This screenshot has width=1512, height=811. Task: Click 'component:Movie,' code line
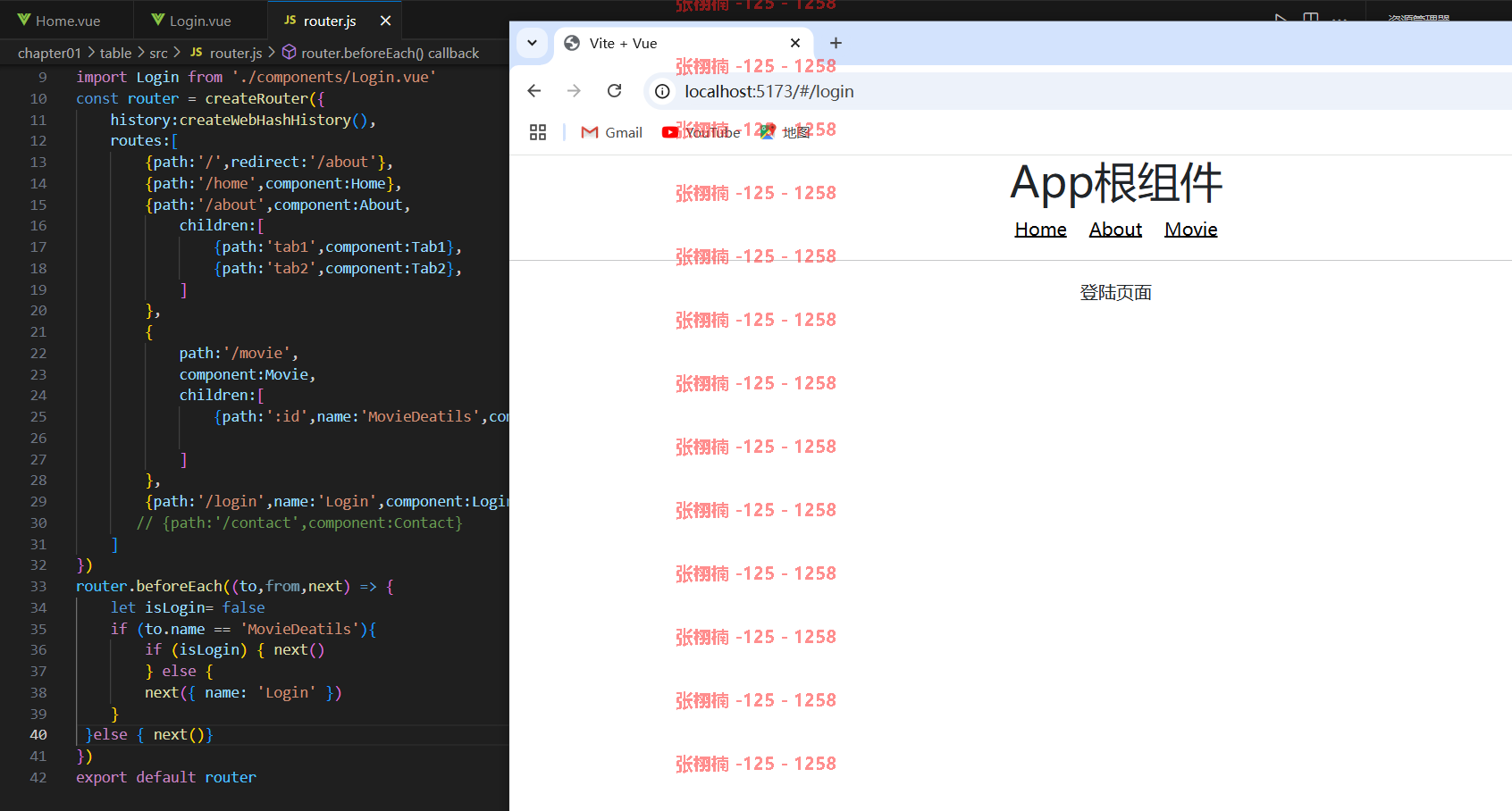tap(248, 375)
